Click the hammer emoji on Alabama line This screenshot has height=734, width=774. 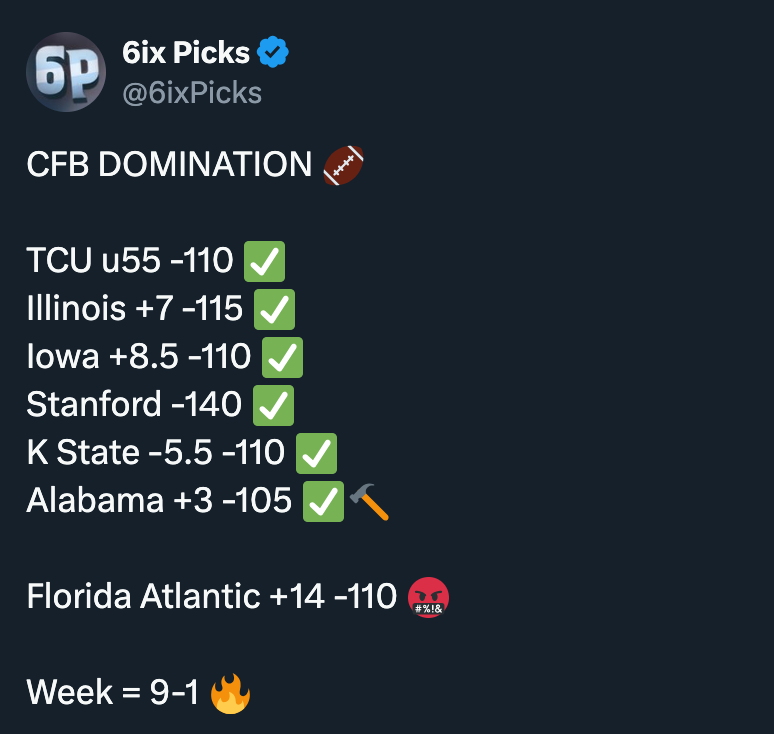point(370,501)
